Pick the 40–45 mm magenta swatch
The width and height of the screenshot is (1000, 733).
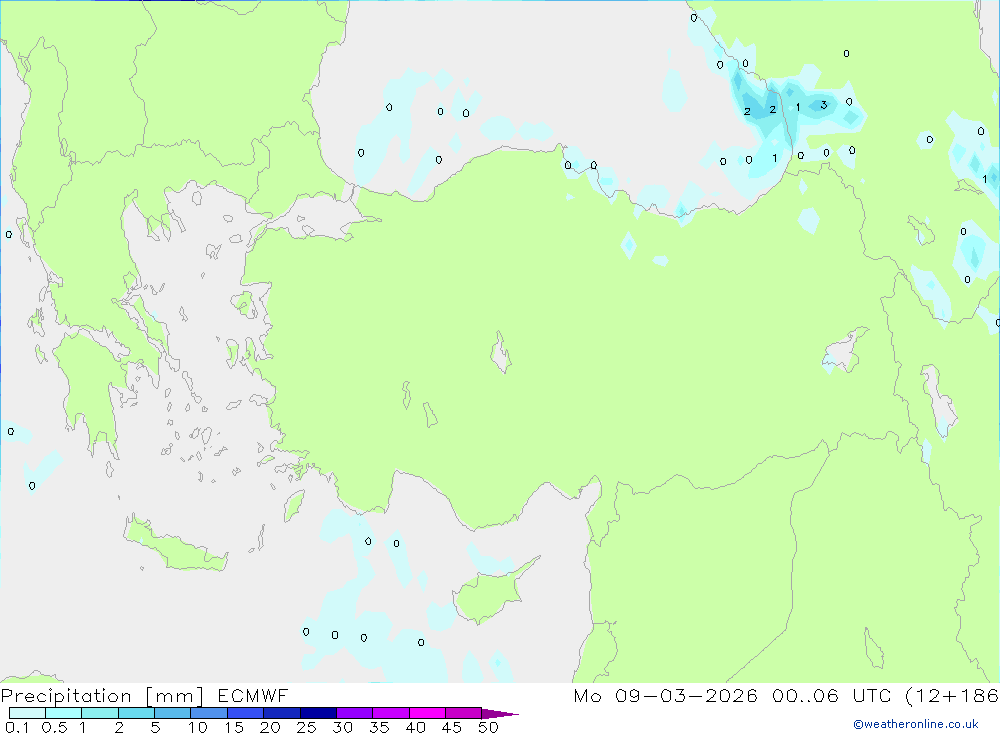coord(427,713)
